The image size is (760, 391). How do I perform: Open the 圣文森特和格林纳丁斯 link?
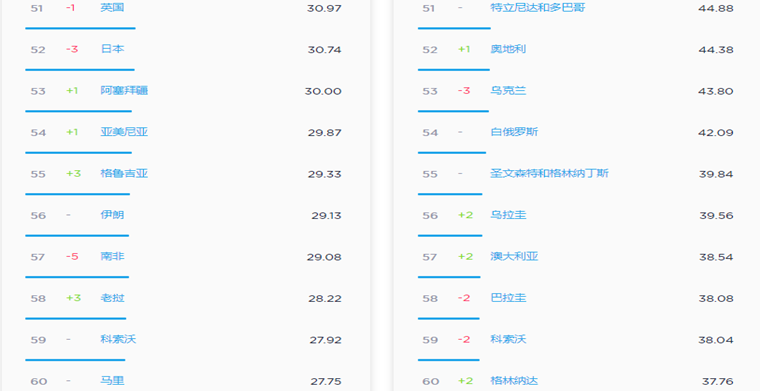point(549,173)
